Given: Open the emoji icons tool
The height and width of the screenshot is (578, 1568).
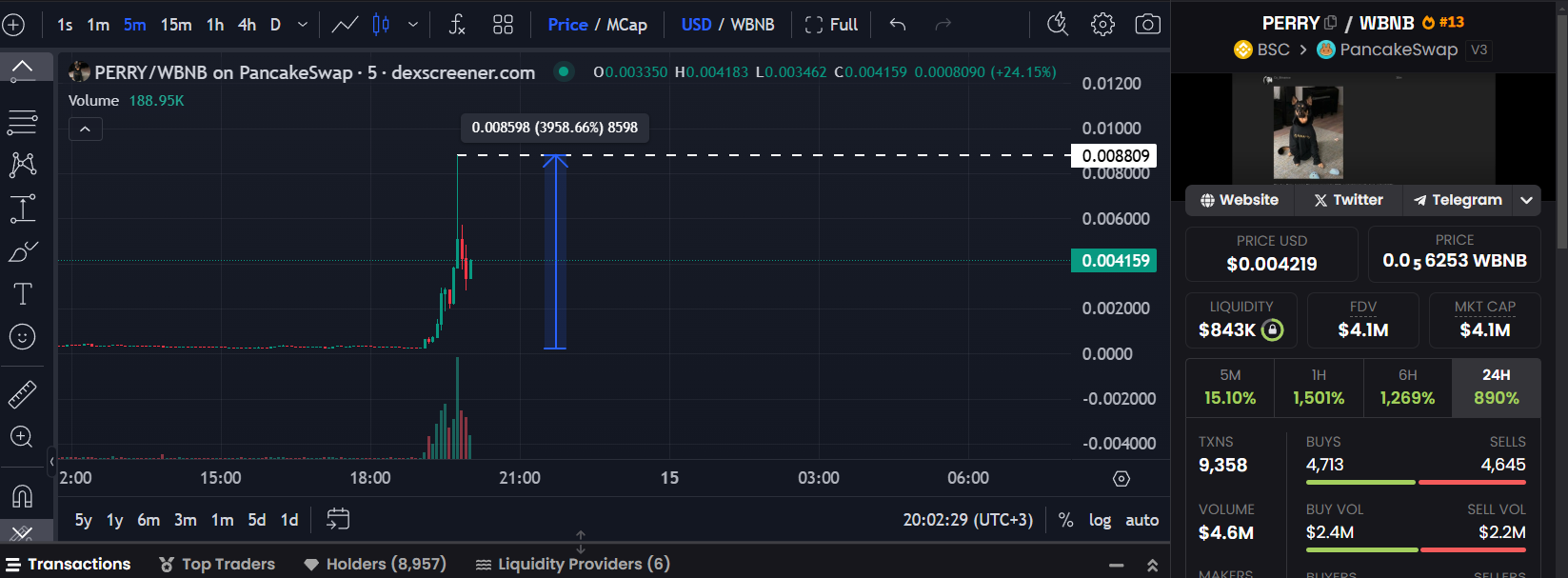Looking at the screenshot, I should [x=22, y=336].
